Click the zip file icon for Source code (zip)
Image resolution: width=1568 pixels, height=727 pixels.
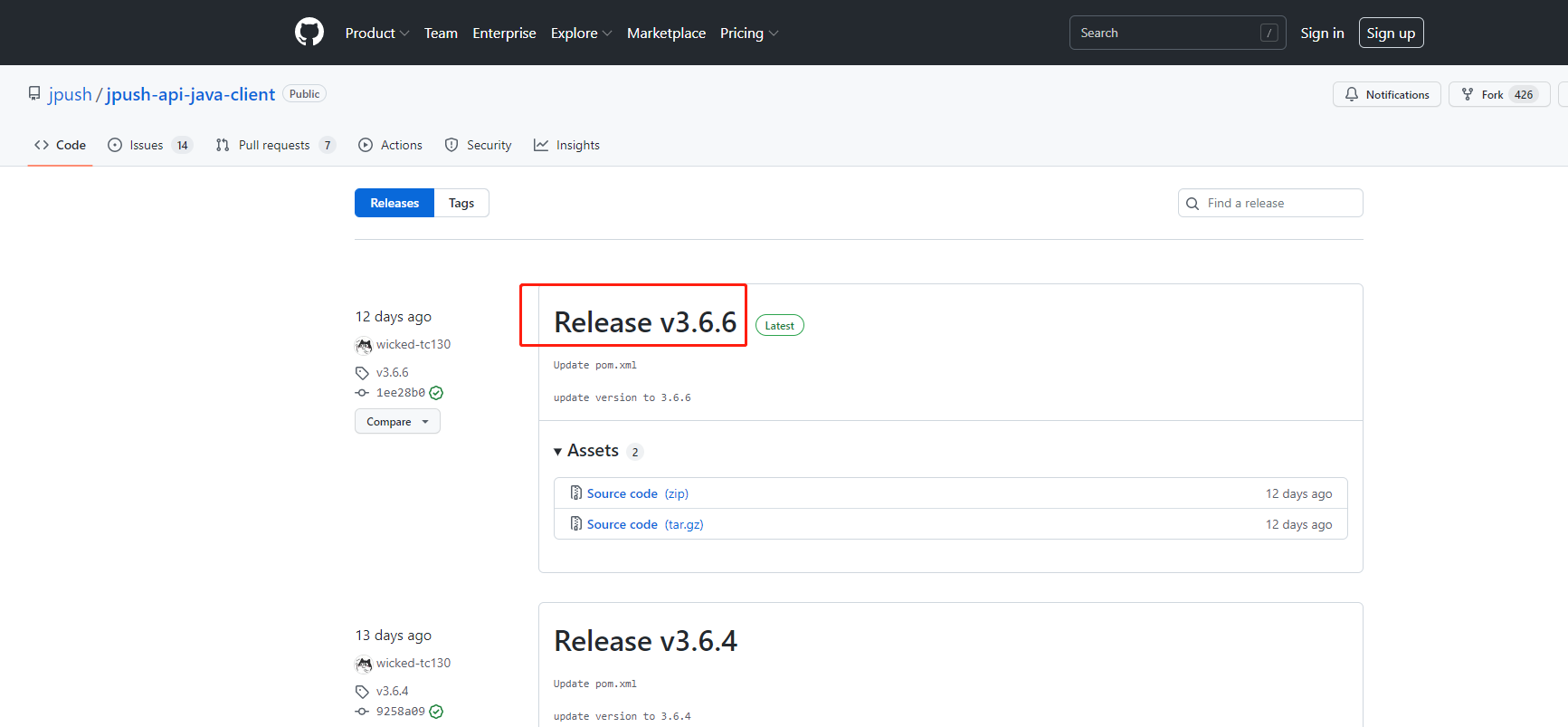point(576,493)
